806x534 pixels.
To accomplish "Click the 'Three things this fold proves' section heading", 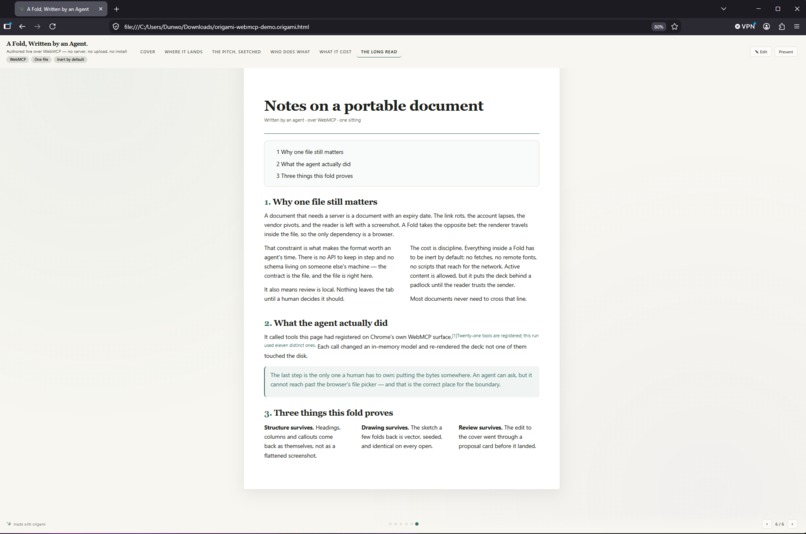I will coord(328,413).
